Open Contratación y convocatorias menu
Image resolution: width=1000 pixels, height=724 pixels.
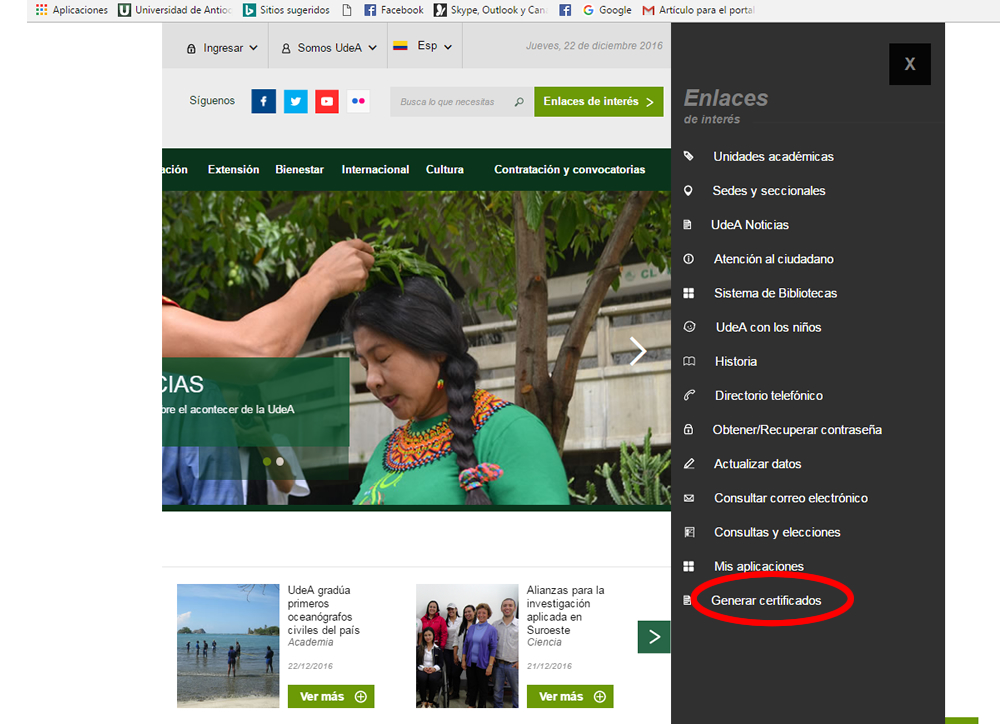click(569, 170)
